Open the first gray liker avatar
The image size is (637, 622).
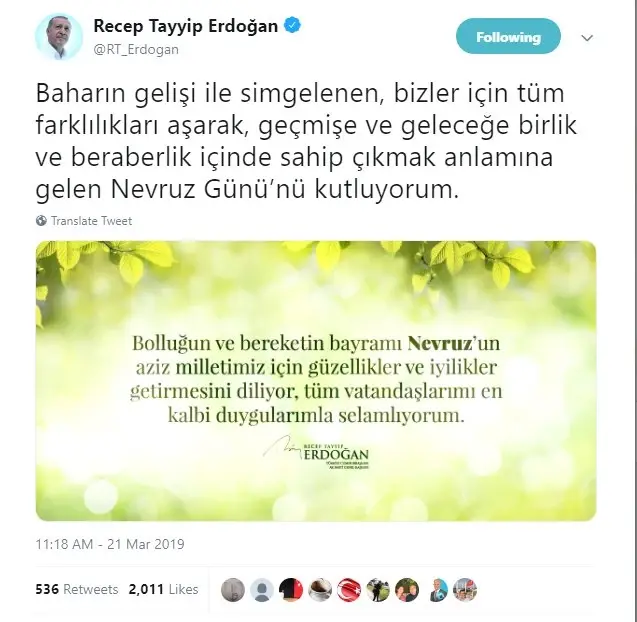coord(233,589)
